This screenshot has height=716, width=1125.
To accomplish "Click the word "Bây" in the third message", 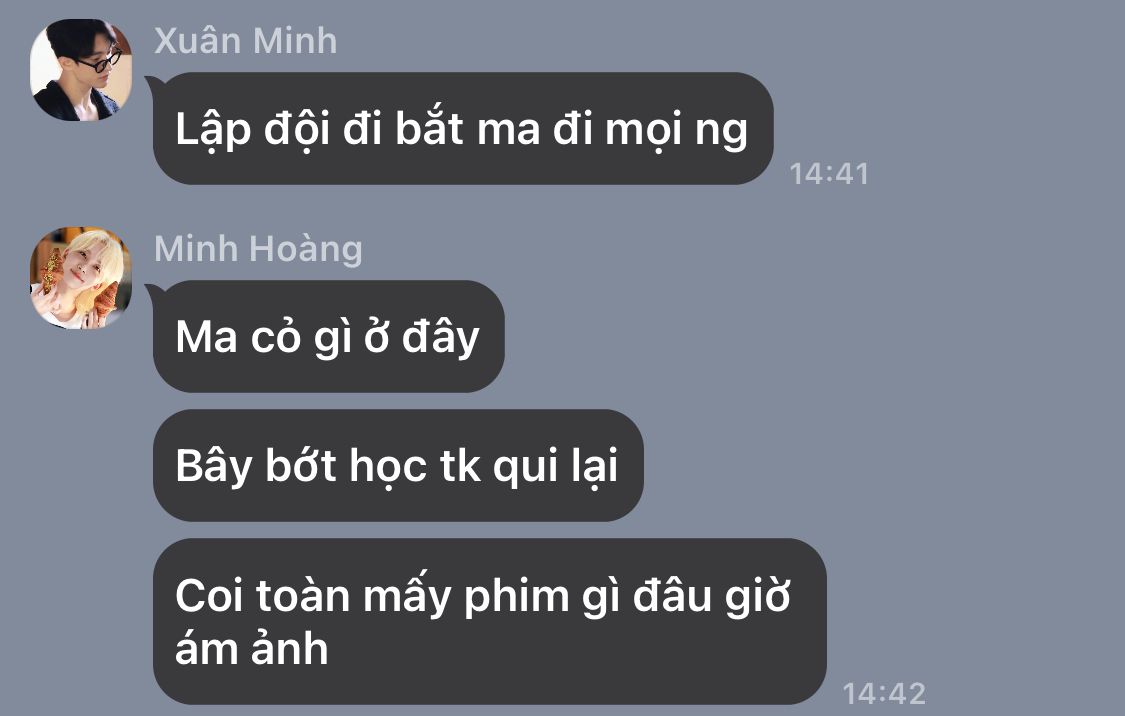I will click(214, 466).
